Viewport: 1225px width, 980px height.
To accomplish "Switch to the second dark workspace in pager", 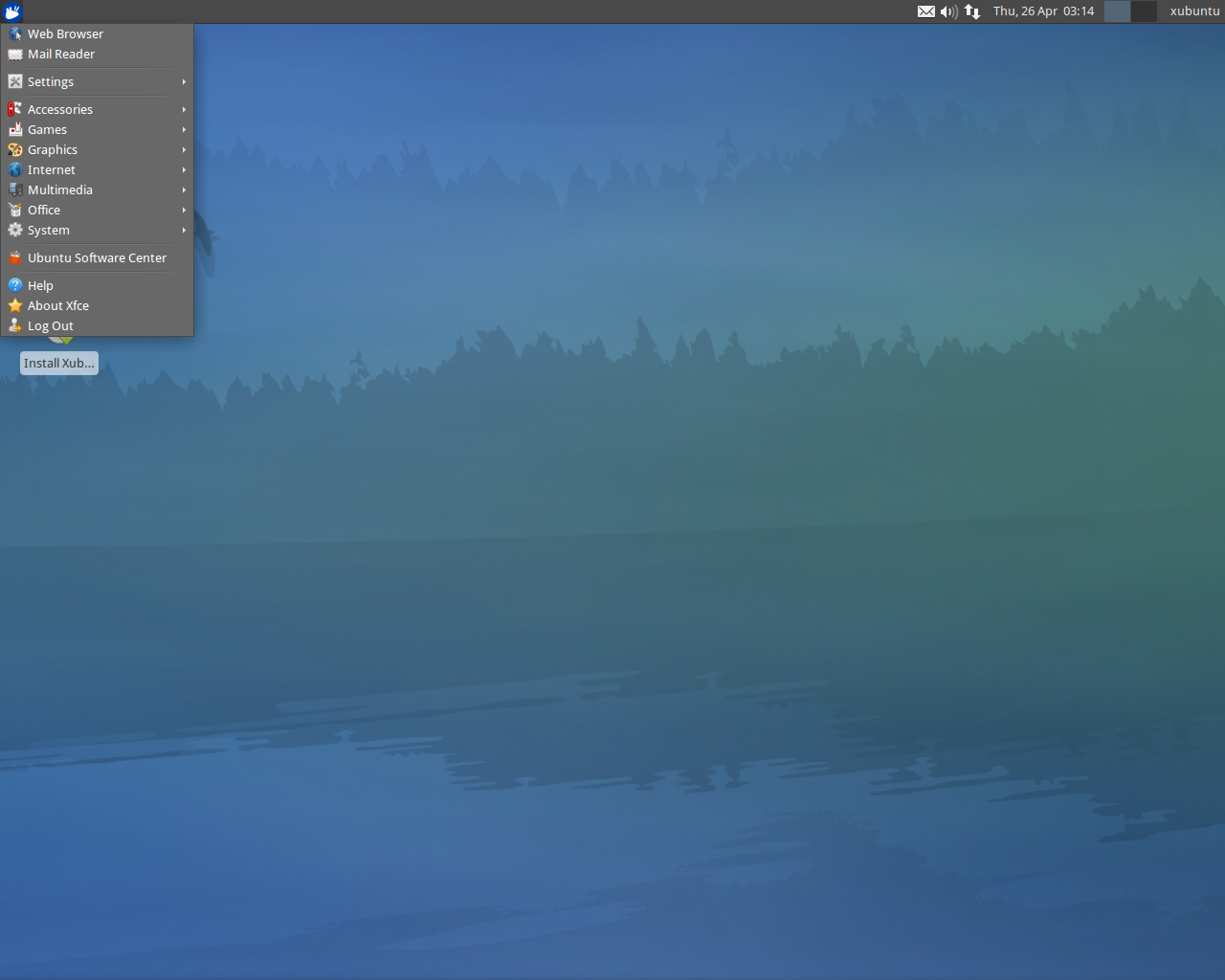I will 1144,11.
